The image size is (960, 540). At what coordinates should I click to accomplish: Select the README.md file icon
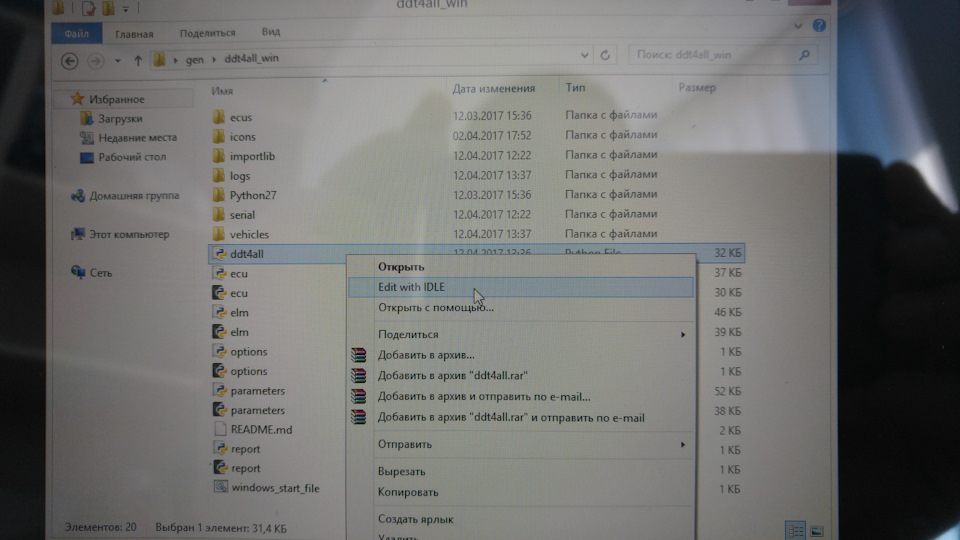coord(221,429)
